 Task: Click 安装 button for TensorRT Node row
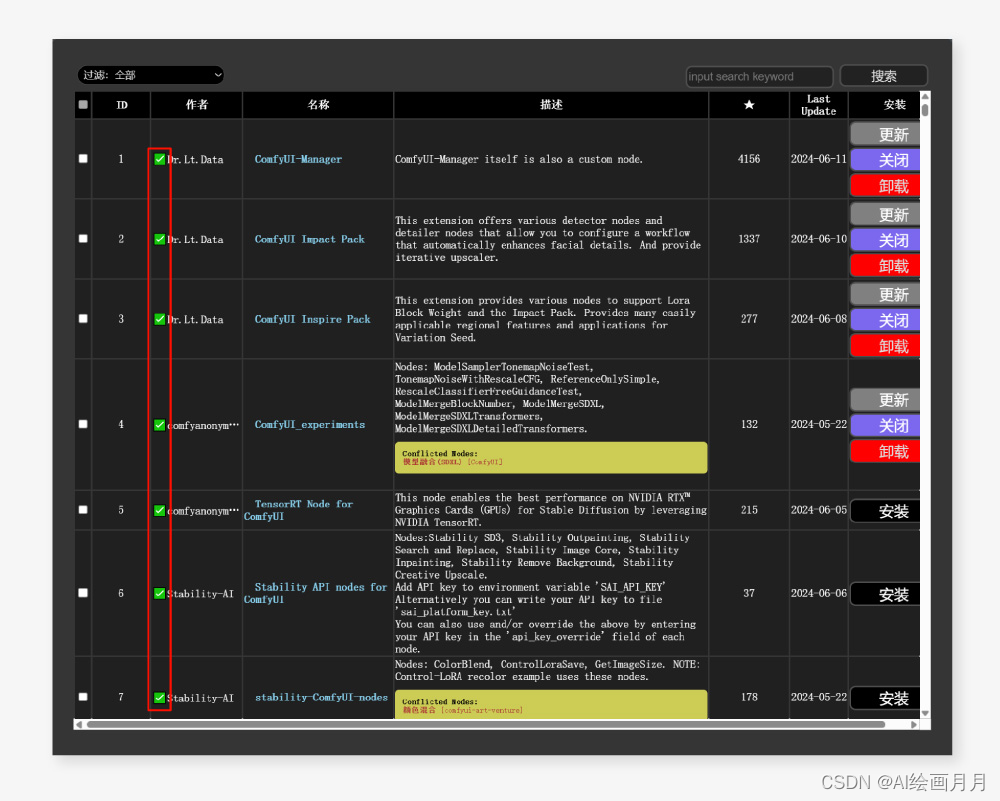pyautogui.click(x=885, y=511)
